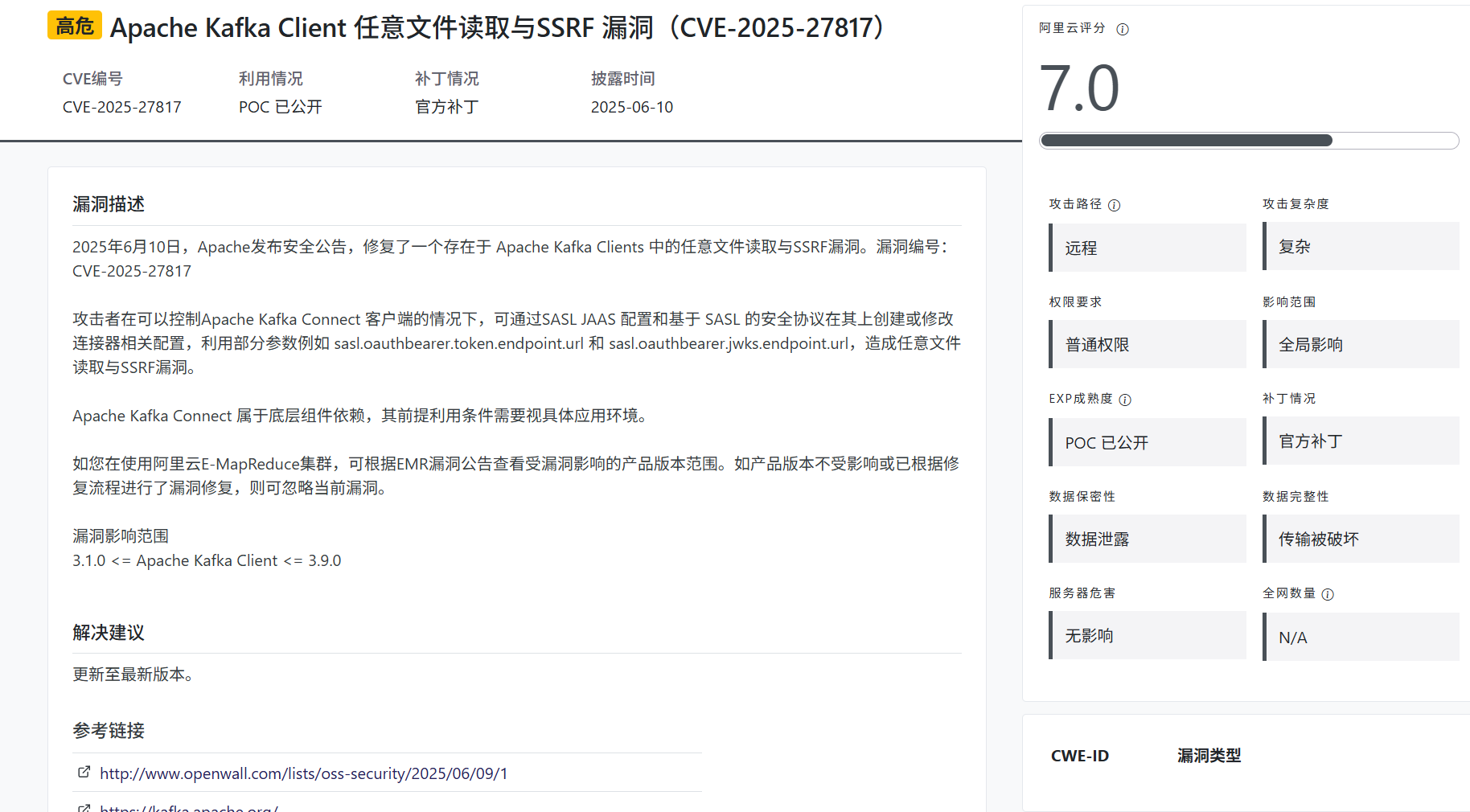Click the 无影响 server impact box
Viewport: 1470px width, 812px height.
click(1148, 635)
